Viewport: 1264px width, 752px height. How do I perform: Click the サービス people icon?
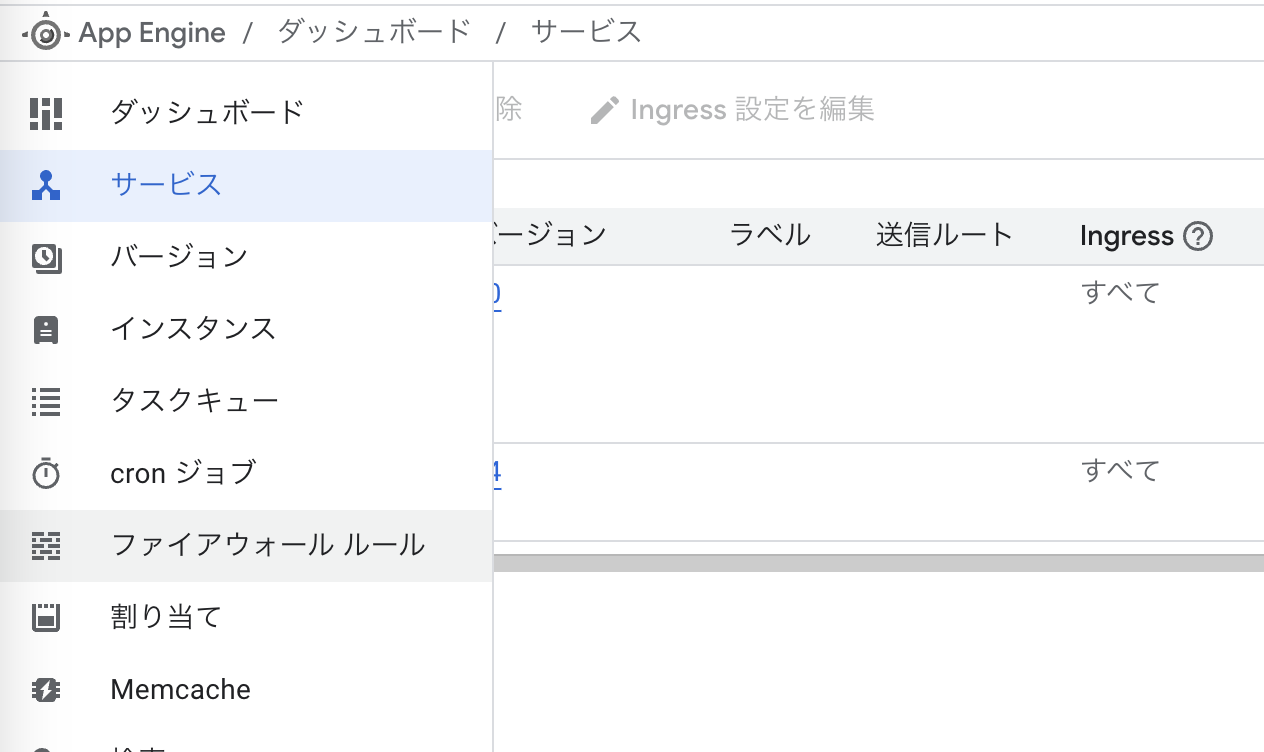[46, 184]
